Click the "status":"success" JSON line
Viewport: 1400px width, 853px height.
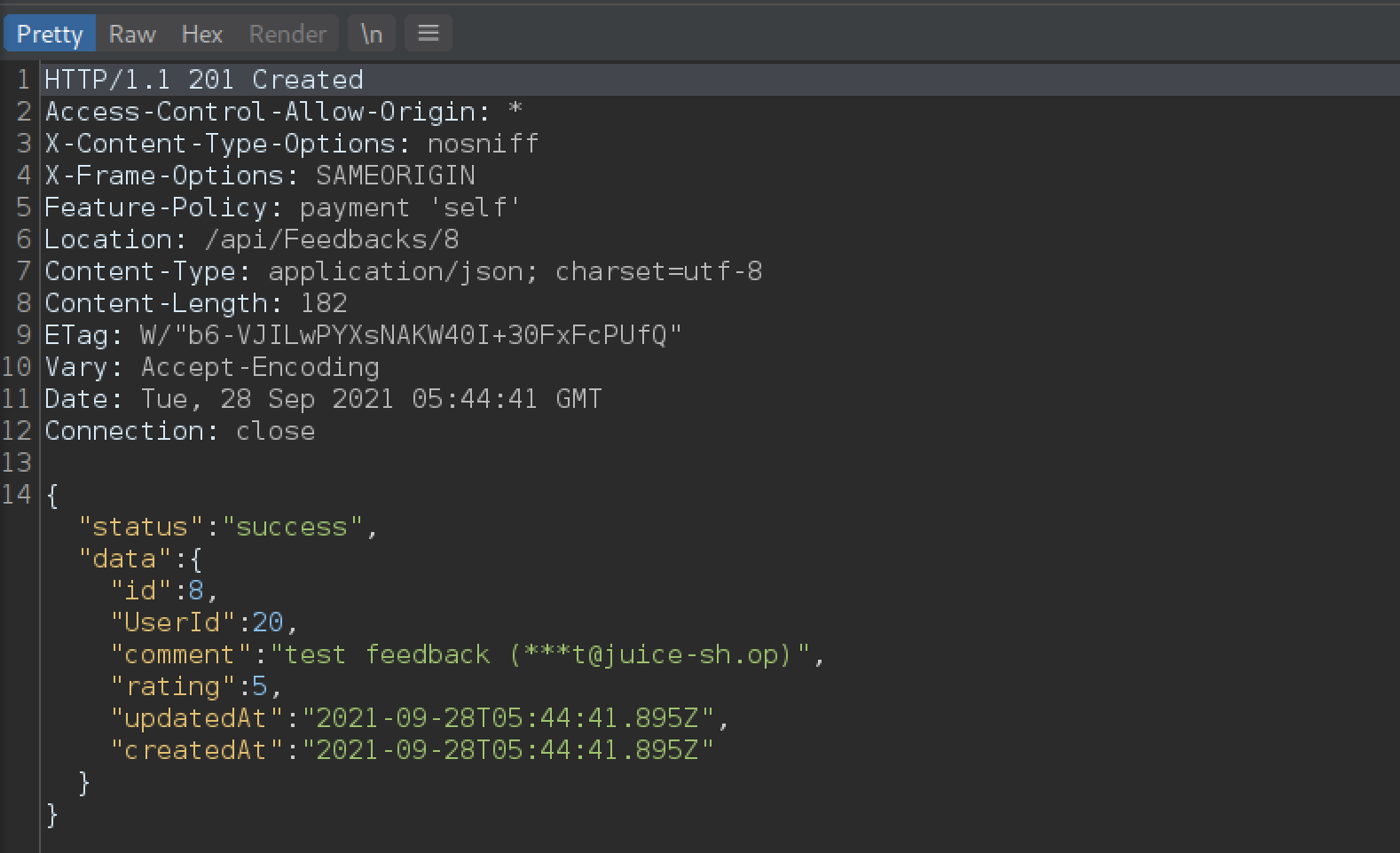pyautogui.click(x=228, y=527)
